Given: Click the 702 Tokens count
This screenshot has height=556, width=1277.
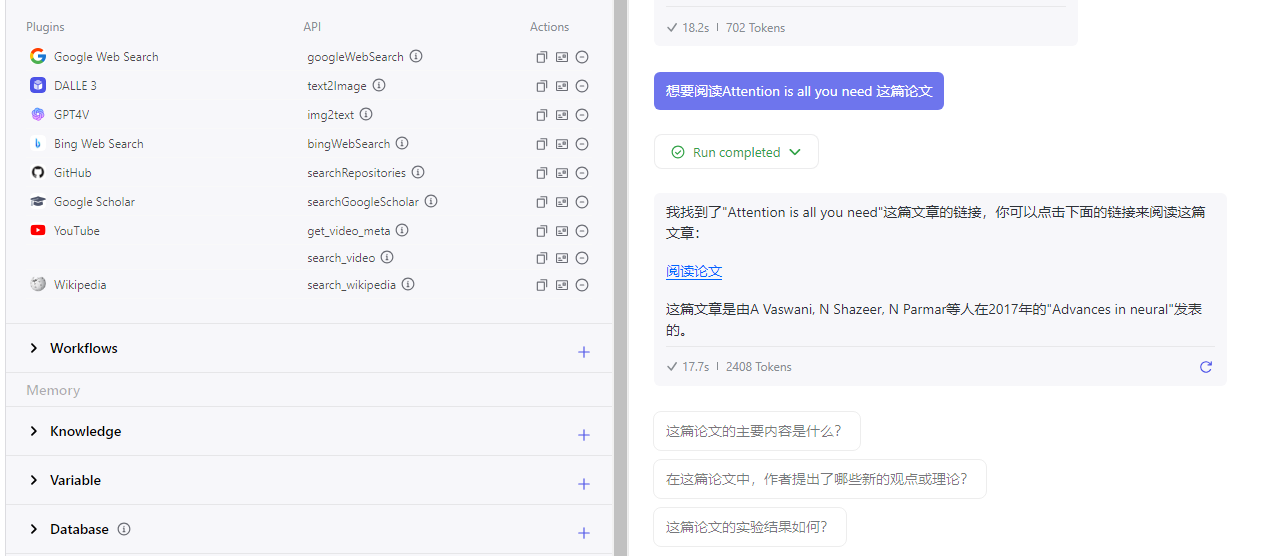Looking at the screenshot, I should pos(756,28).
